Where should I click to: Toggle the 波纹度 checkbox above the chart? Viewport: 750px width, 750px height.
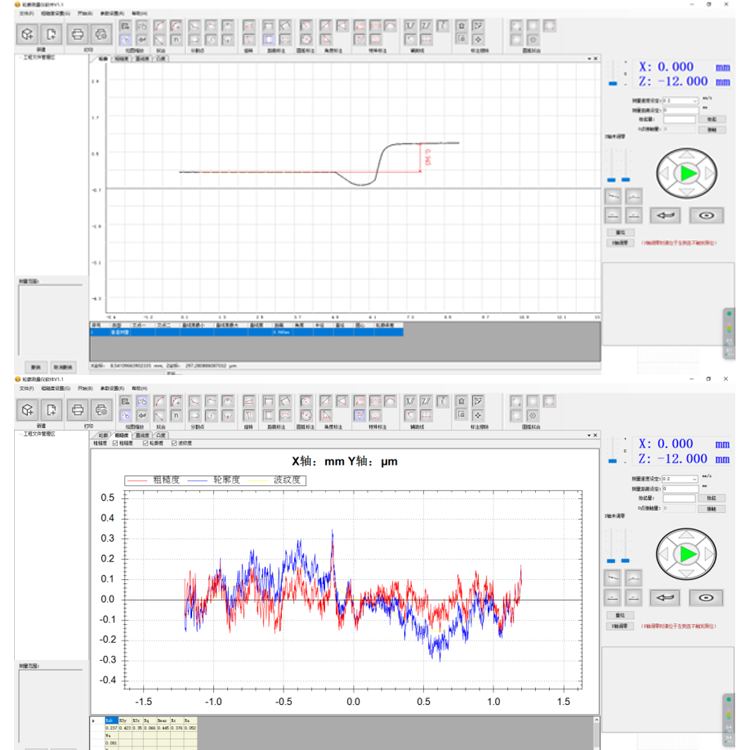pyautogui.click(x=174, y=443)
